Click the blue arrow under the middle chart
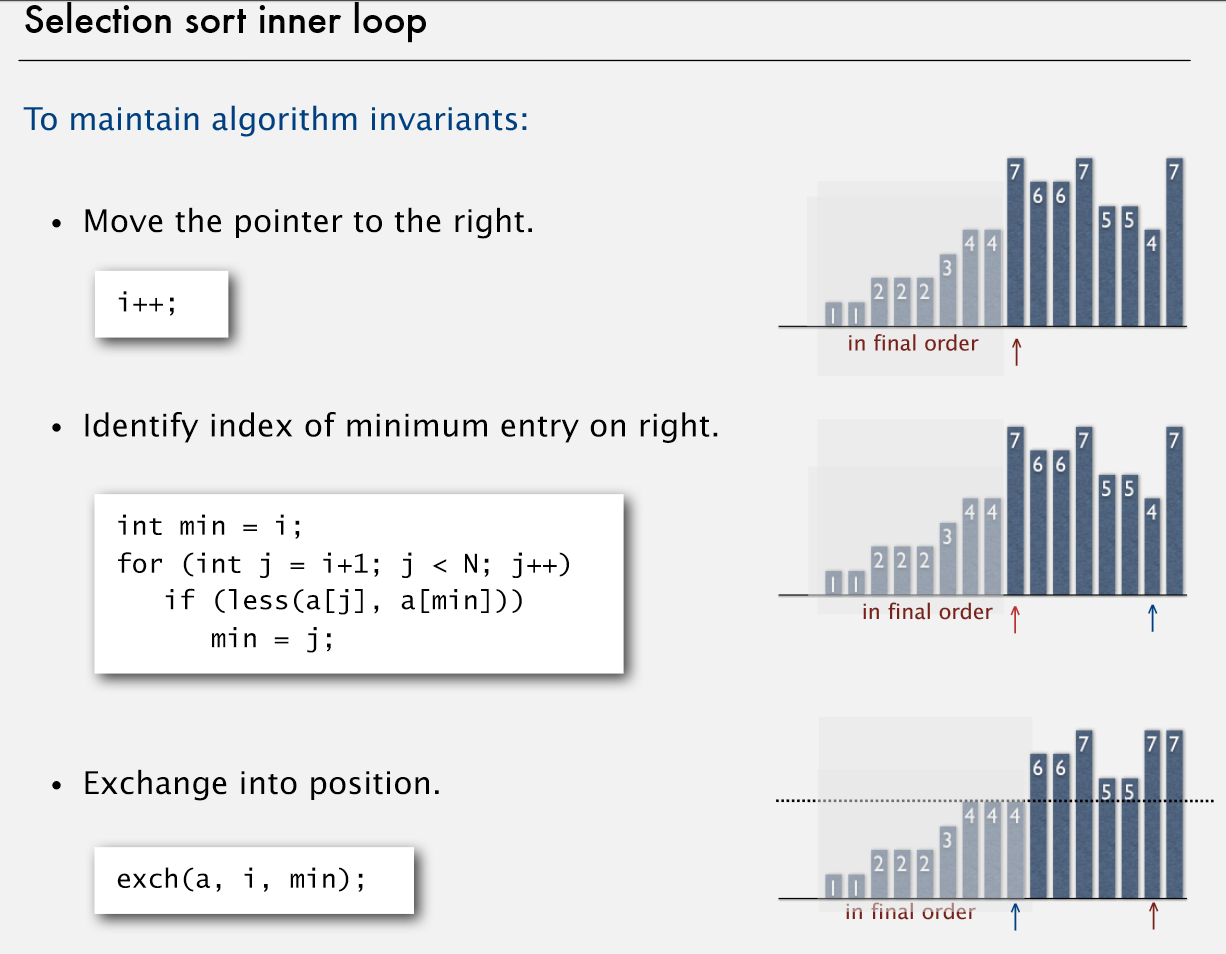1226x954 pixels. click(1152, 617)
